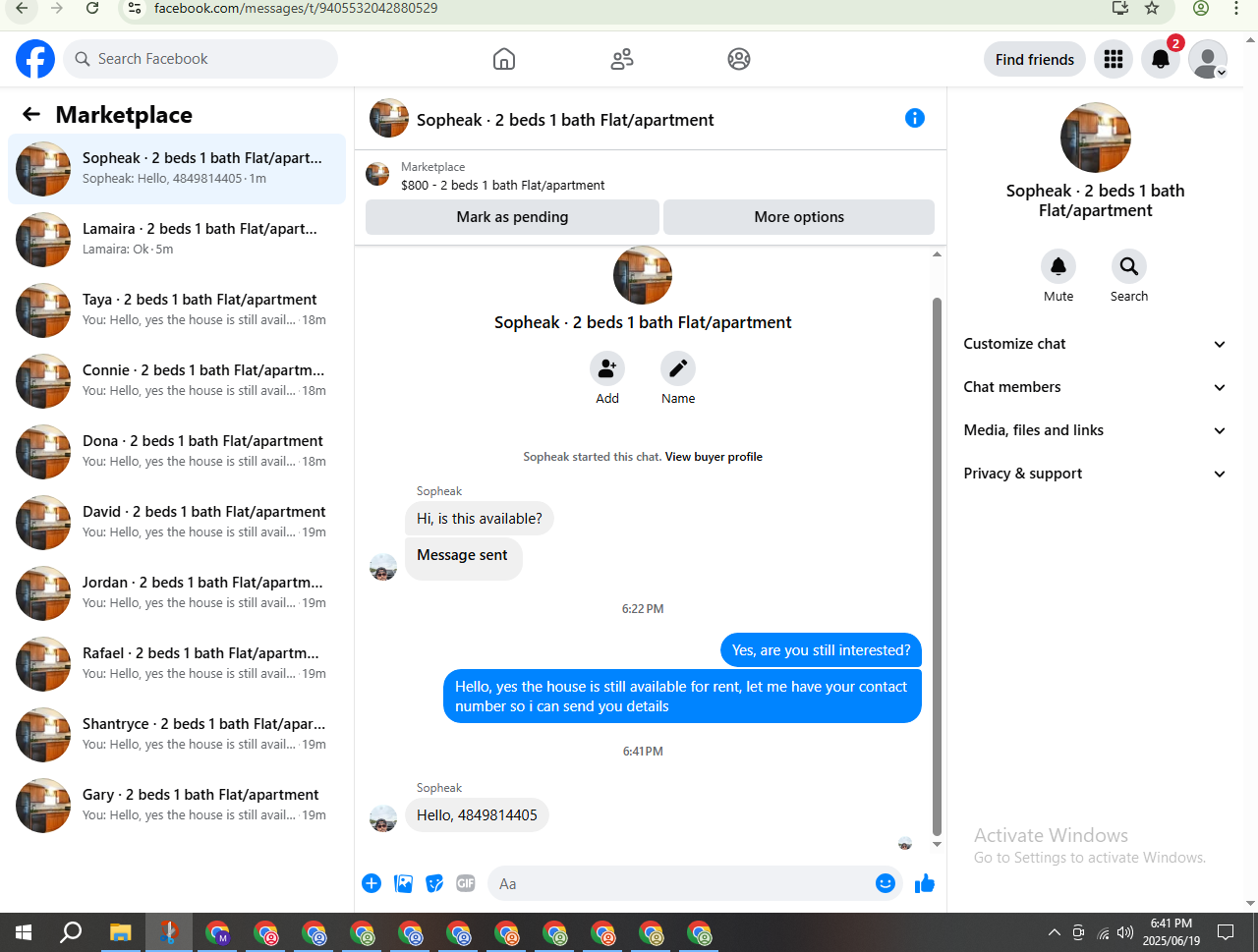Add people to the Sopheak chat
The image size is (1258, 952).
point(607,368)
